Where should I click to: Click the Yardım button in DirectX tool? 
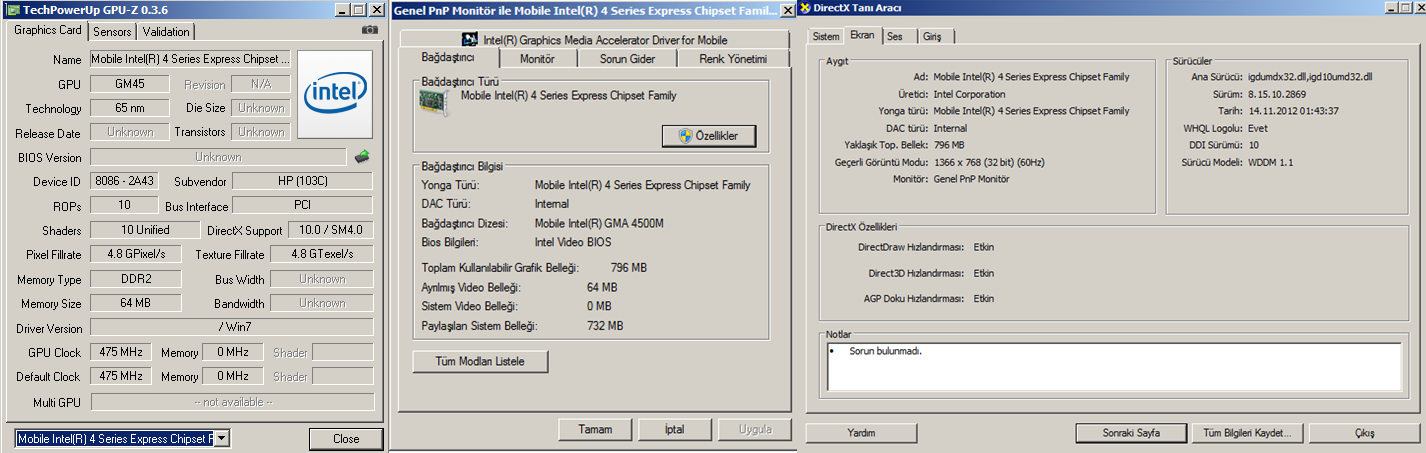coord(861,433)
